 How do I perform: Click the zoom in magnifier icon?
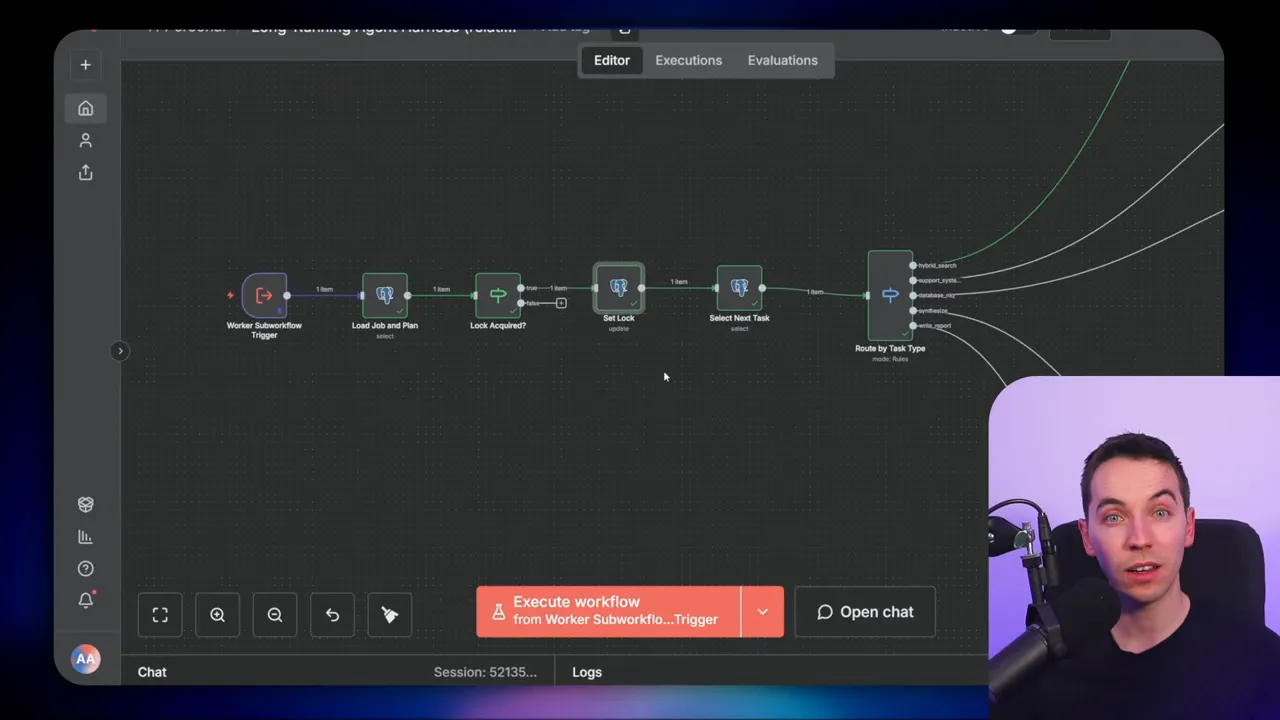click(217, 614)
